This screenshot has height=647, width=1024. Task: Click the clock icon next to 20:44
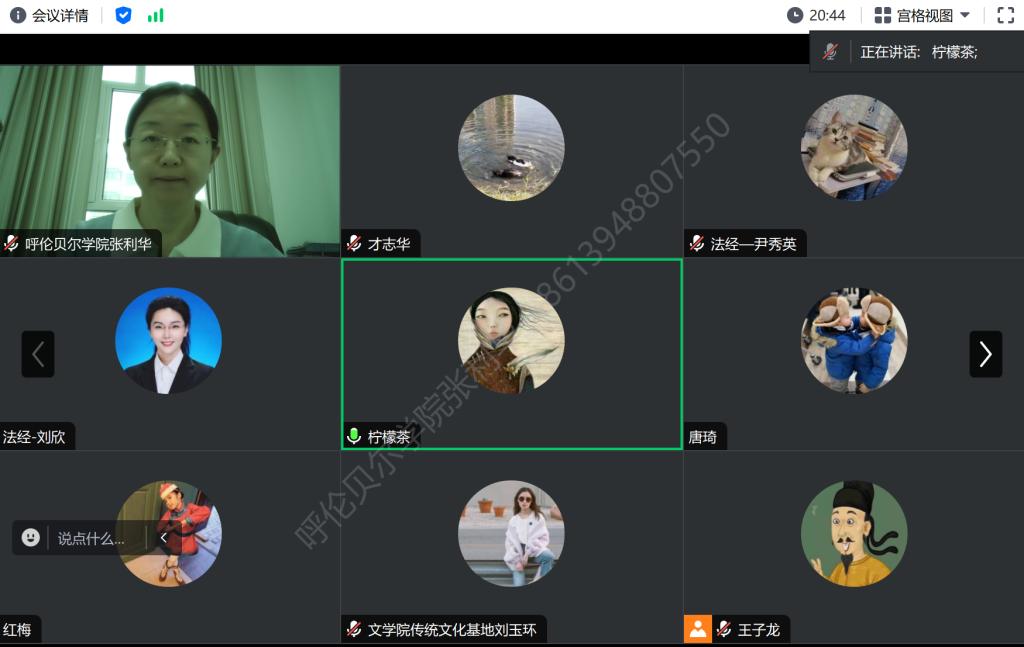click(x=795, y=15)
